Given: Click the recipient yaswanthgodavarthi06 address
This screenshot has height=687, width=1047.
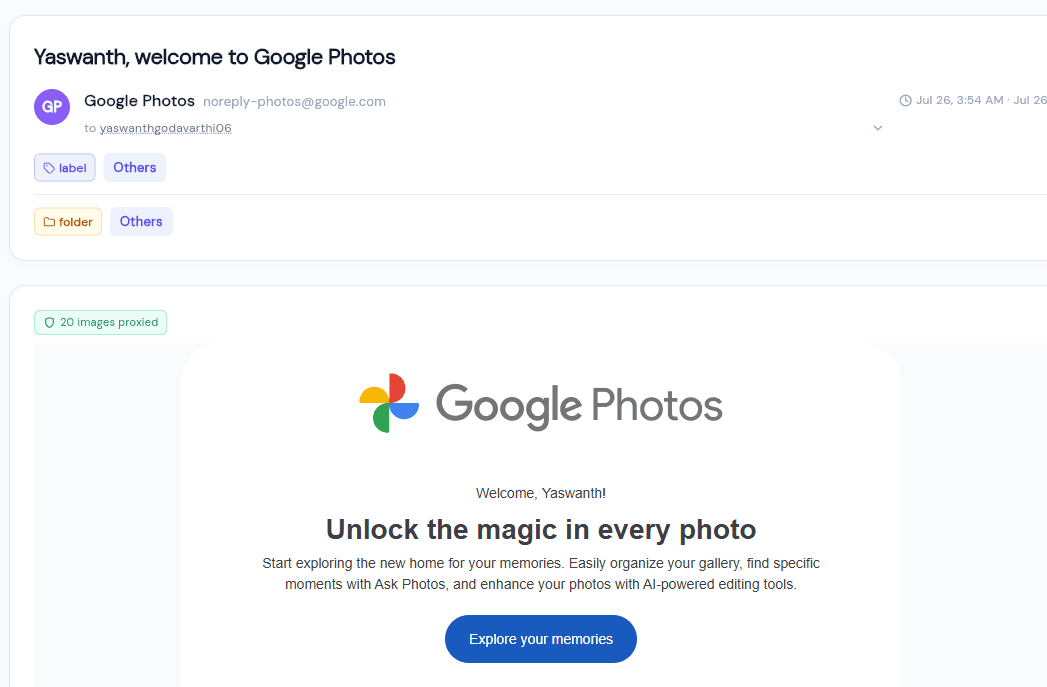Looking at the screenshot, I should click(166, 128).
